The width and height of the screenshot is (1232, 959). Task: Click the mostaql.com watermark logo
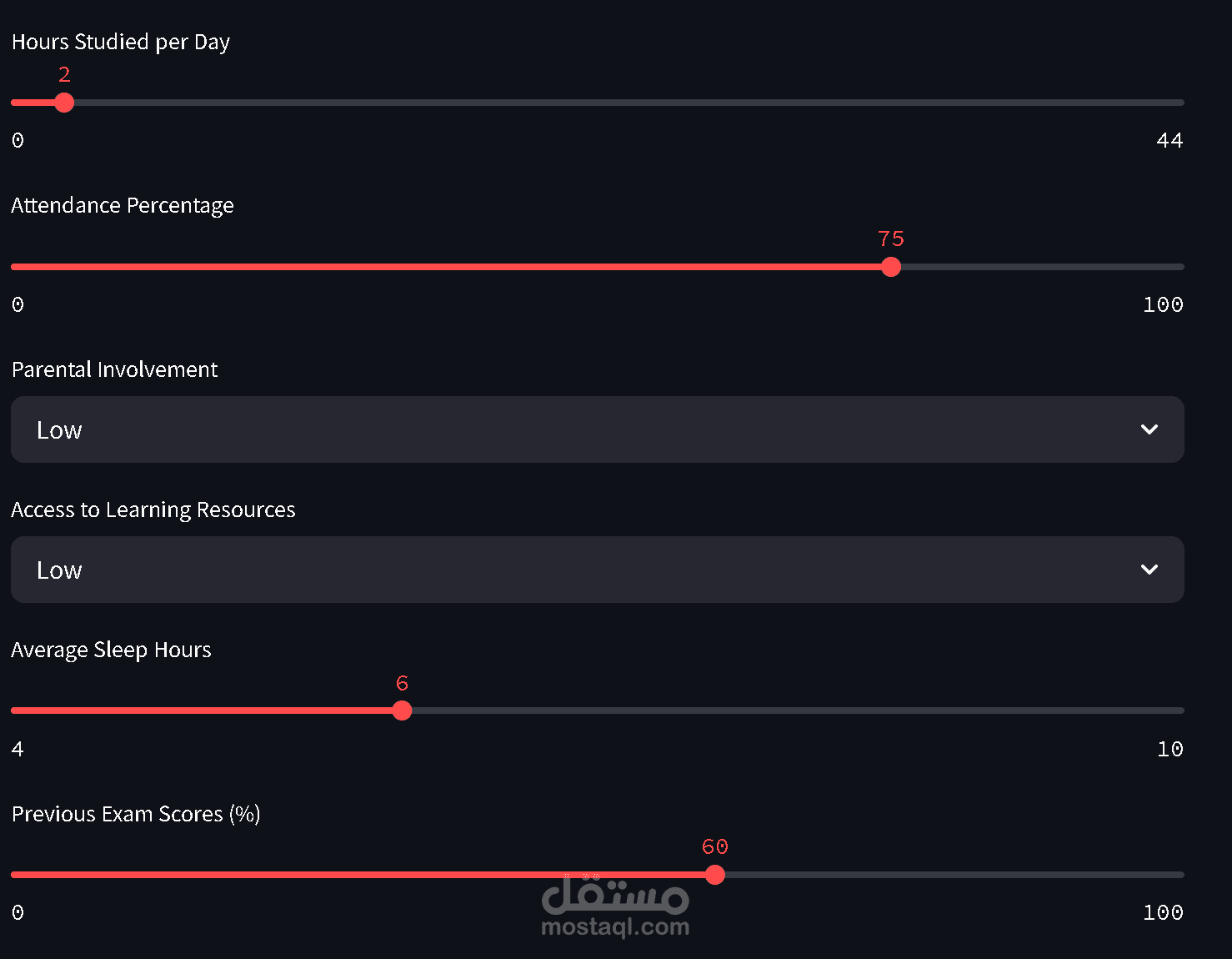[x=615, y=907]
